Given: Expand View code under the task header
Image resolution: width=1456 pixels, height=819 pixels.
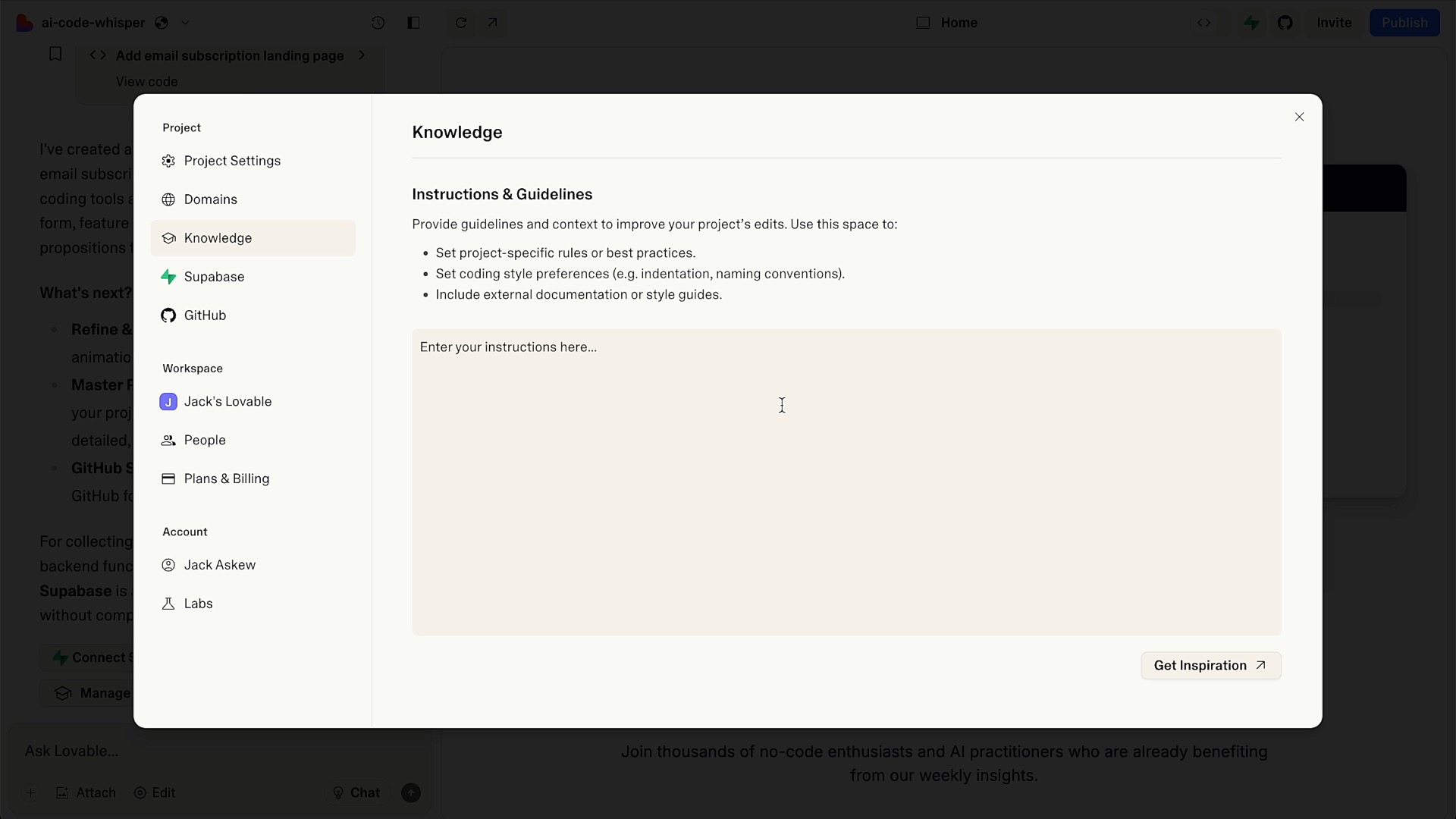Looking at the screenshot, I should point(146,81).
